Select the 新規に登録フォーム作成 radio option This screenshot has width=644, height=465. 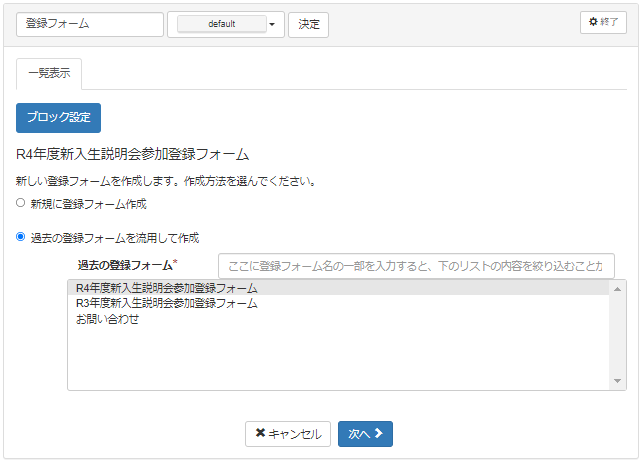[21, 203]
